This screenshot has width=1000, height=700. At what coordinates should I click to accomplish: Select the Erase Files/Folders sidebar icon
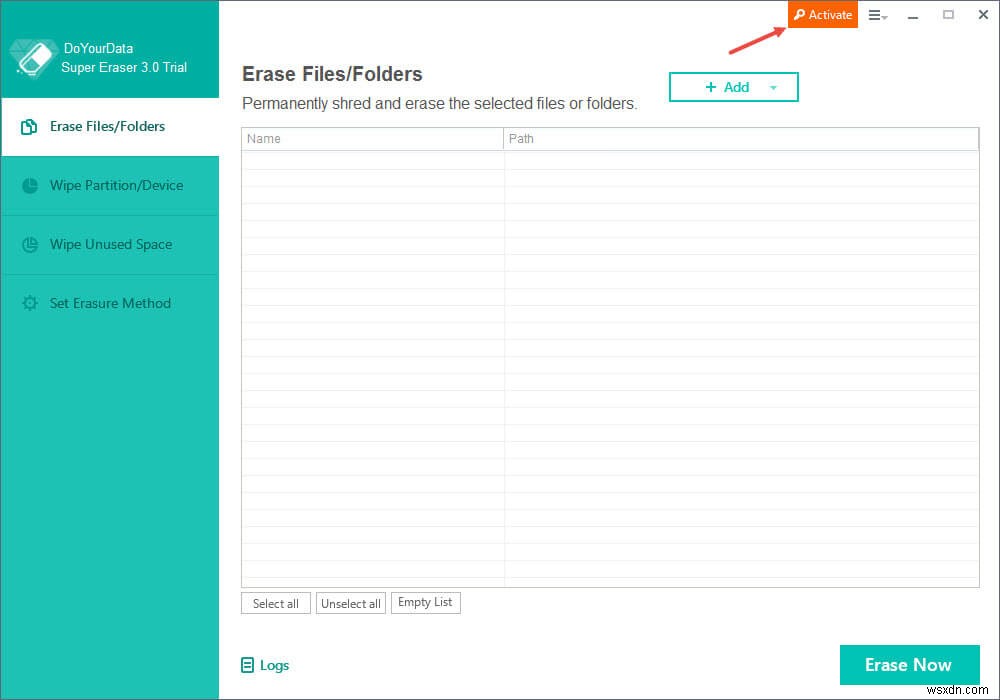(x=29, y=126)
